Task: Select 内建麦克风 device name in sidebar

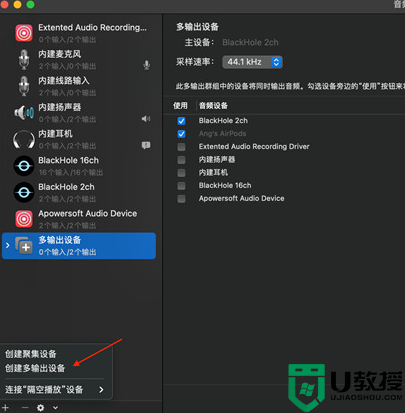Action: (x=60, y=54)
